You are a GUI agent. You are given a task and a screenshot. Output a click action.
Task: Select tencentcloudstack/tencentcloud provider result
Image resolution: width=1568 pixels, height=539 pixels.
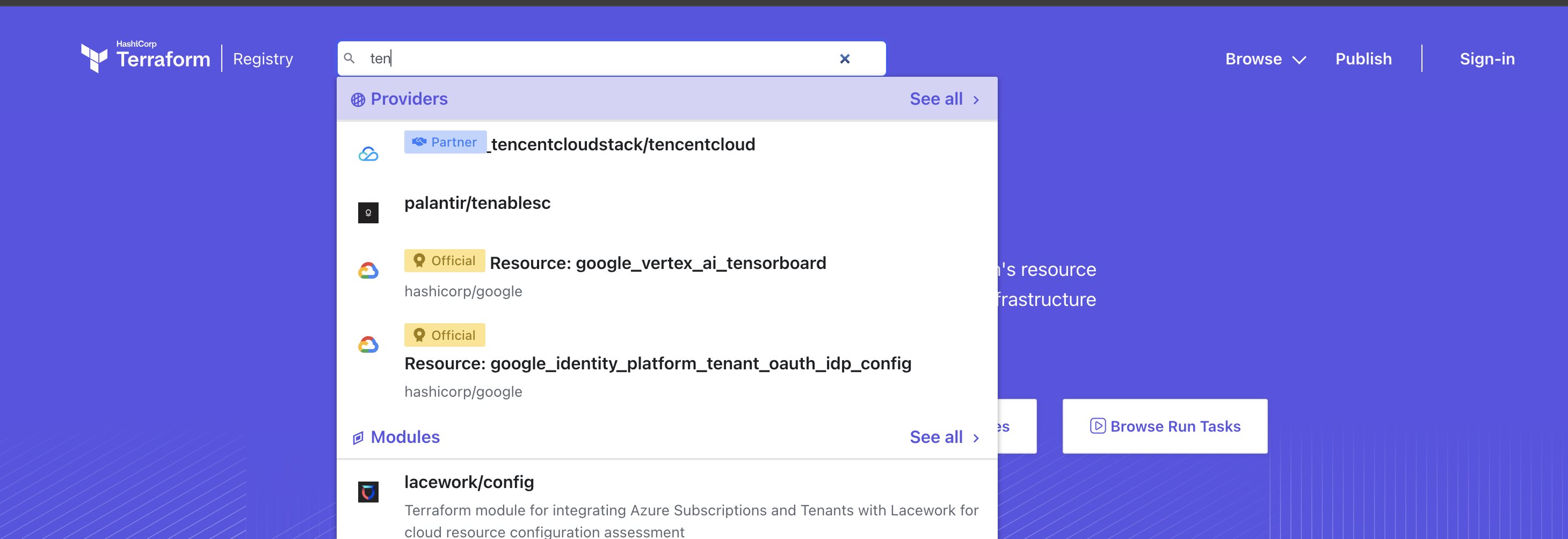point(667,151)
